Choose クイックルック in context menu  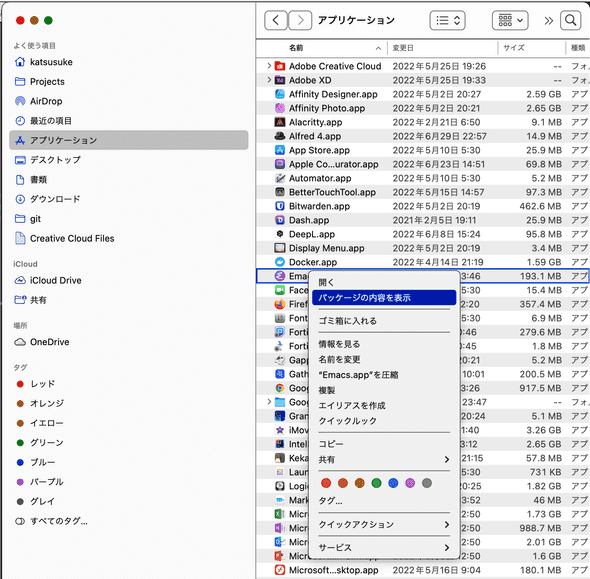tap(384, 421)
